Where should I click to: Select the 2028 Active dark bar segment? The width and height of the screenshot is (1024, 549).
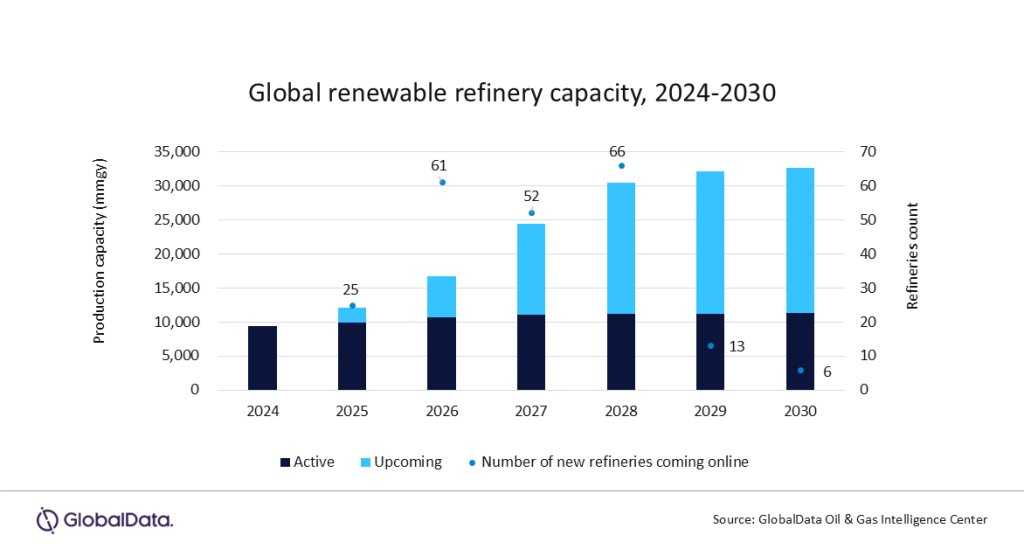click(x=621, y=351)
